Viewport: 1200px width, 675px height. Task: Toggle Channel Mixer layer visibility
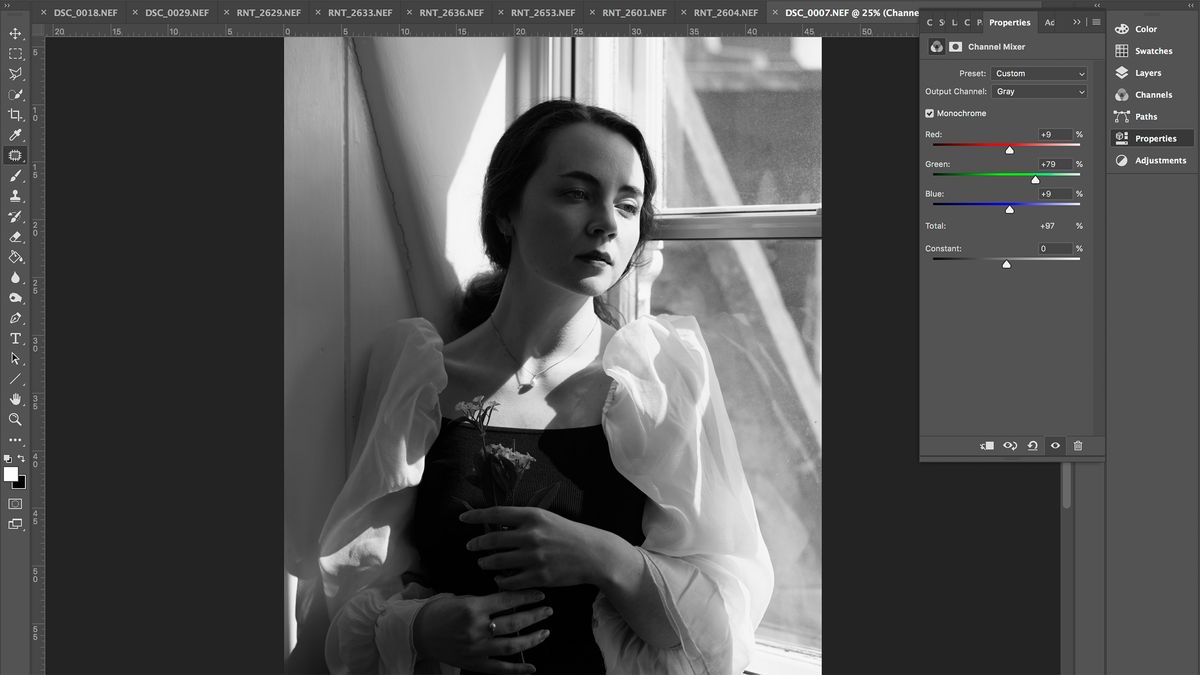click(x=1055, y=445)
